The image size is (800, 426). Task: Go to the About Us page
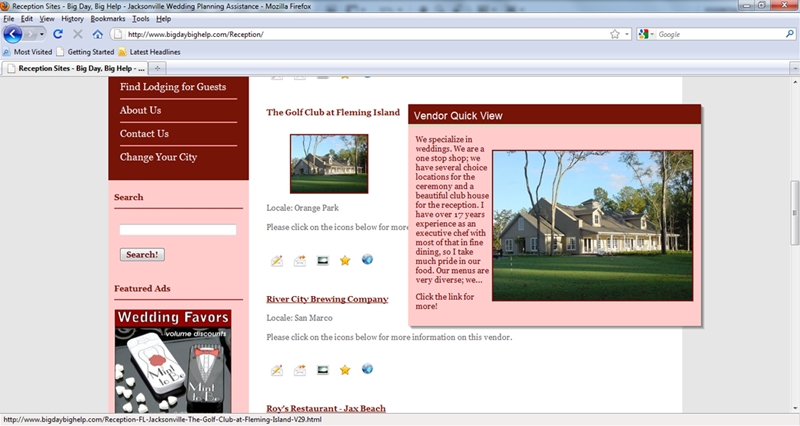point(140,110)
